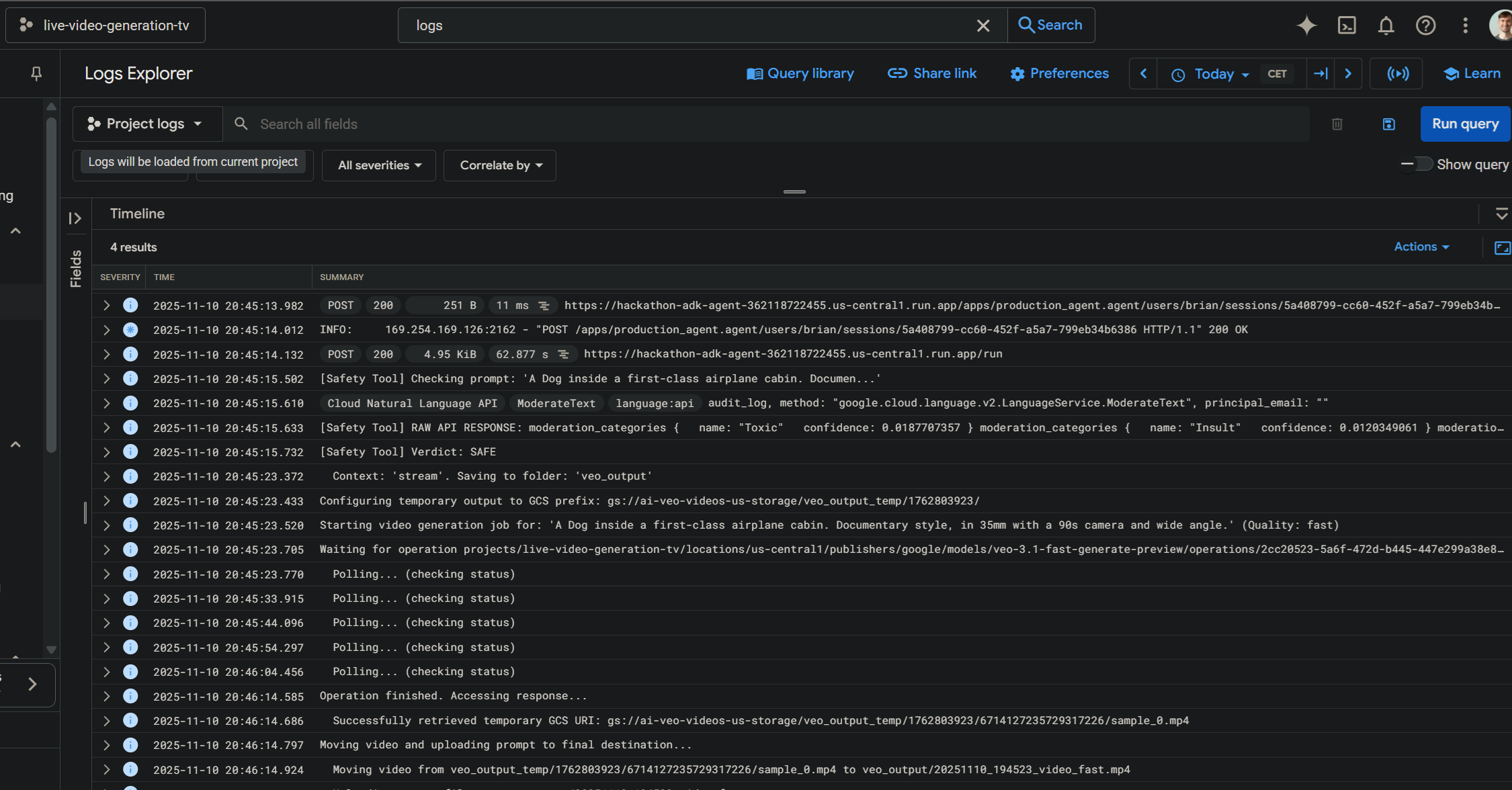Open the Actions menu
This screenshot has height=790, width=1512.
1421,247
